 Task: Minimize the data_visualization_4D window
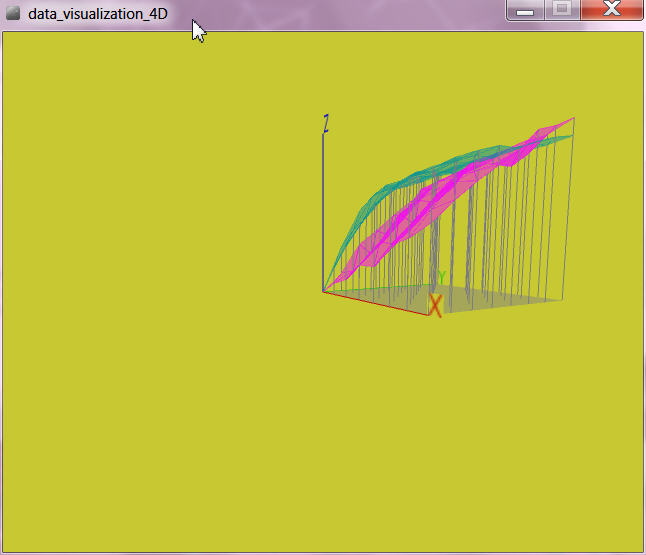point(524,10)
